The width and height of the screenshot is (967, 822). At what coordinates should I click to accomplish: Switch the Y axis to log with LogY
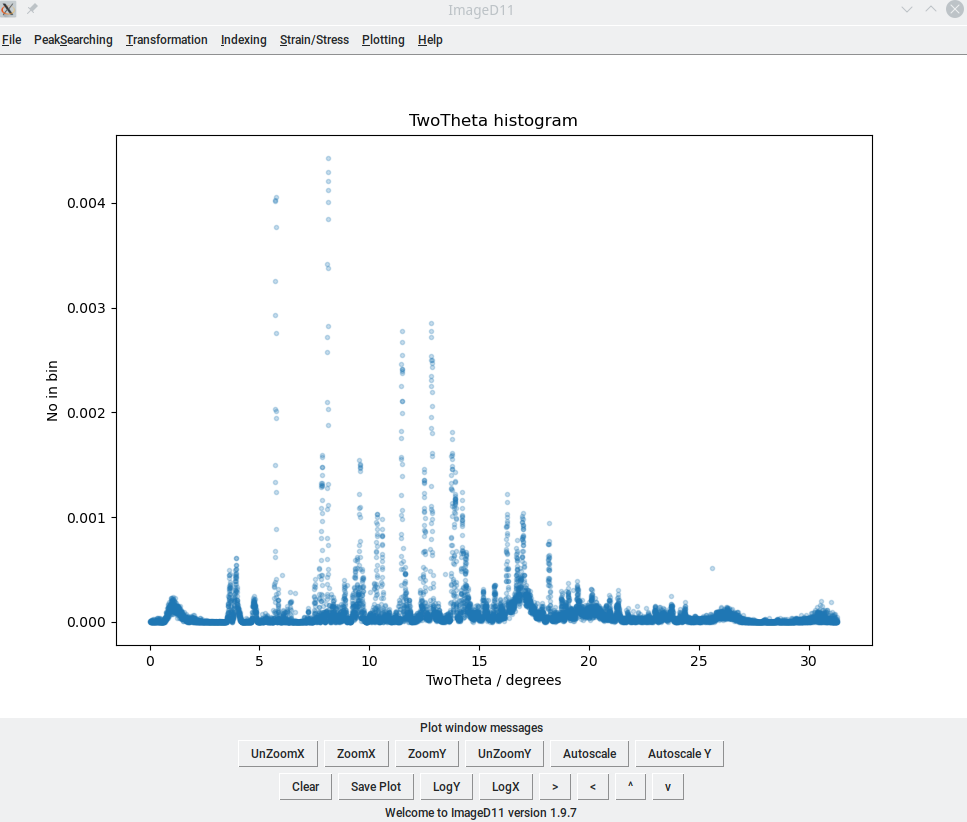(446, 787)
